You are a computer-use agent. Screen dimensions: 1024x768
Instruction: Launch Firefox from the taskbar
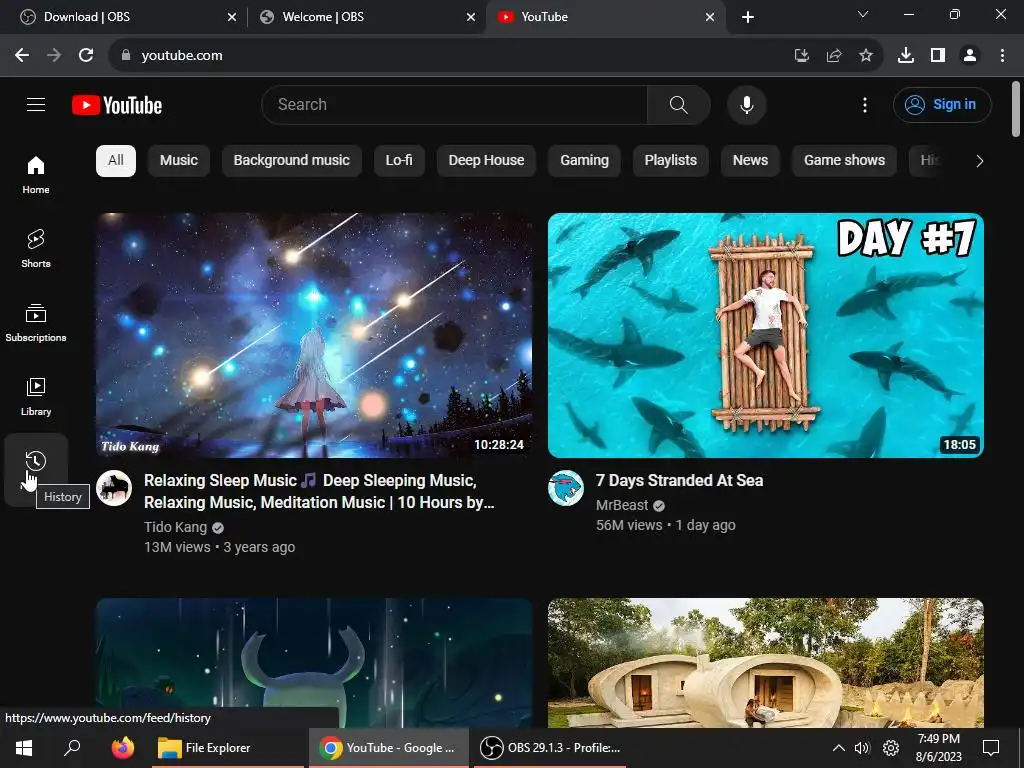tap(122, 748)
